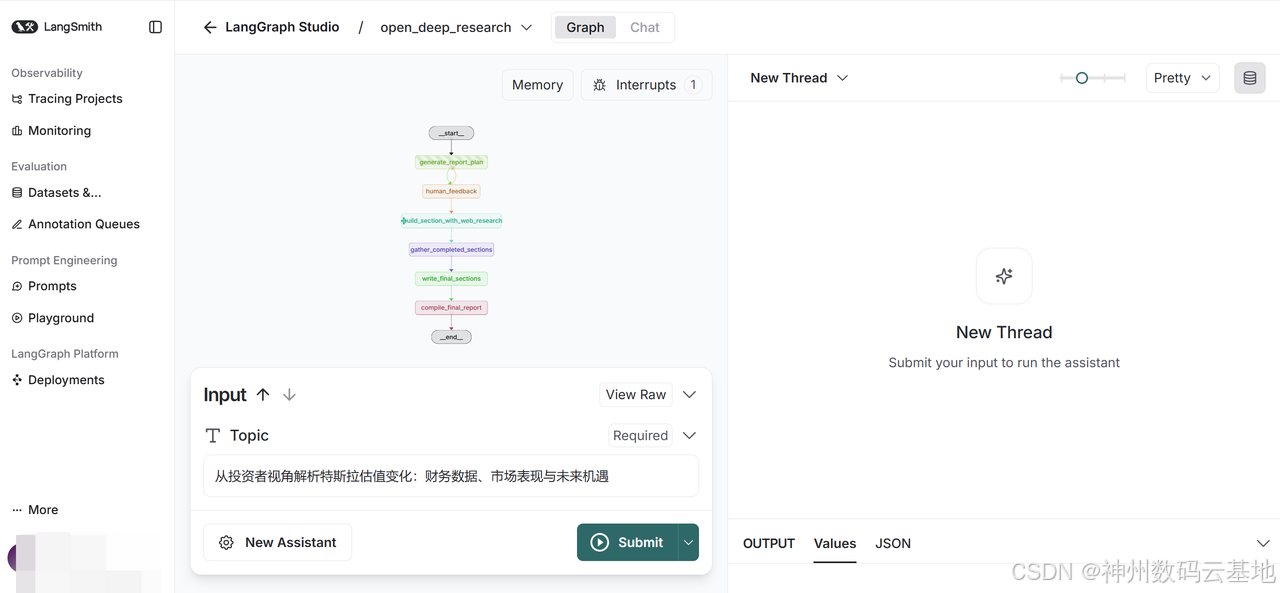This screenshot has width=1280, height=593.
Task: Click the database icon button top right
Action: click(1249, 78)
